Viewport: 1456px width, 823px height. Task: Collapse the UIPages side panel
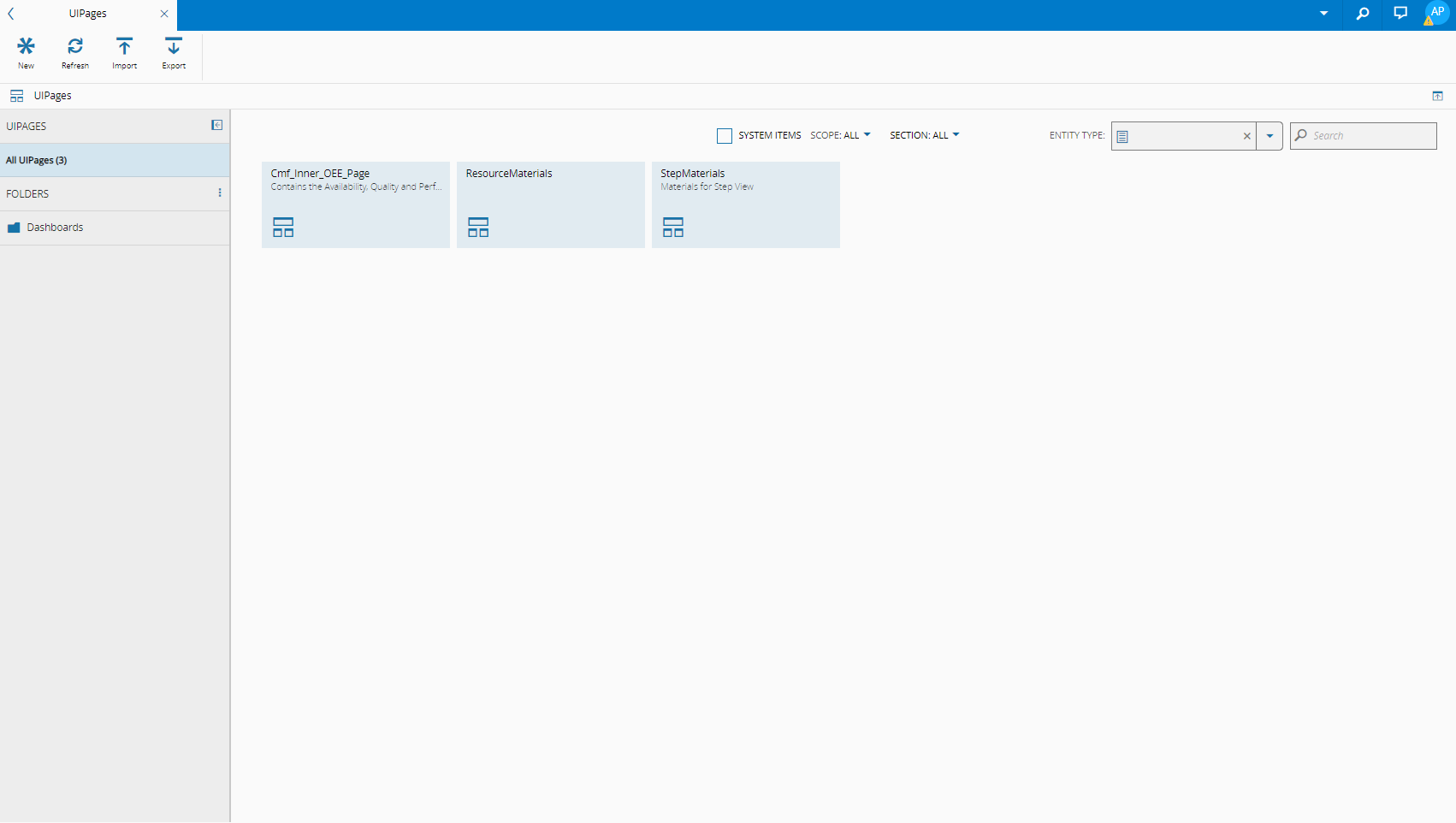point(217,125)
